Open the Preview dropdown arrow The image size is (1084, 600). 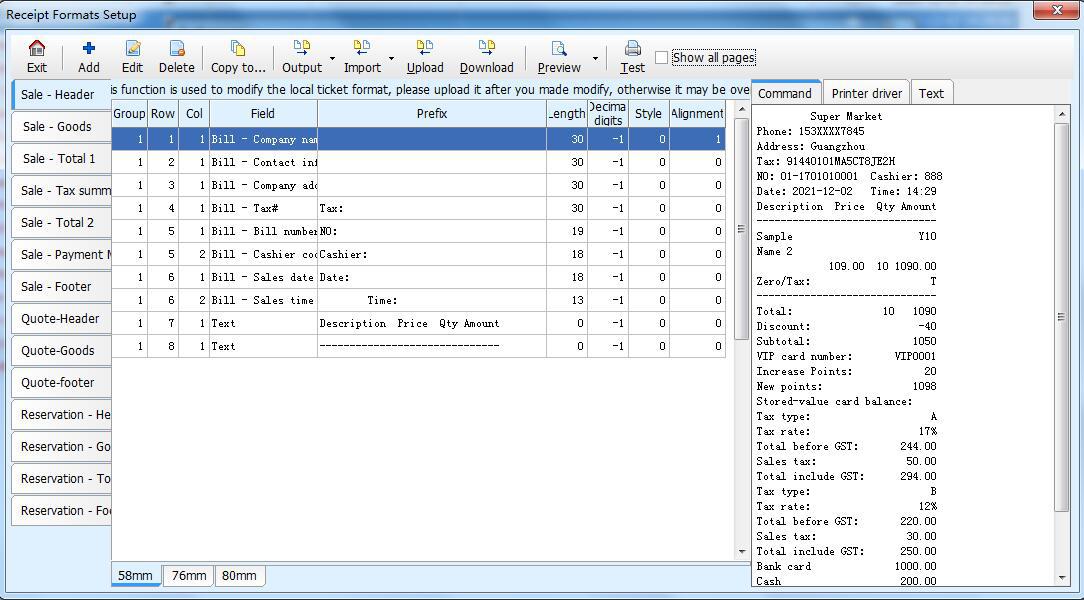(x=595, y=59)
